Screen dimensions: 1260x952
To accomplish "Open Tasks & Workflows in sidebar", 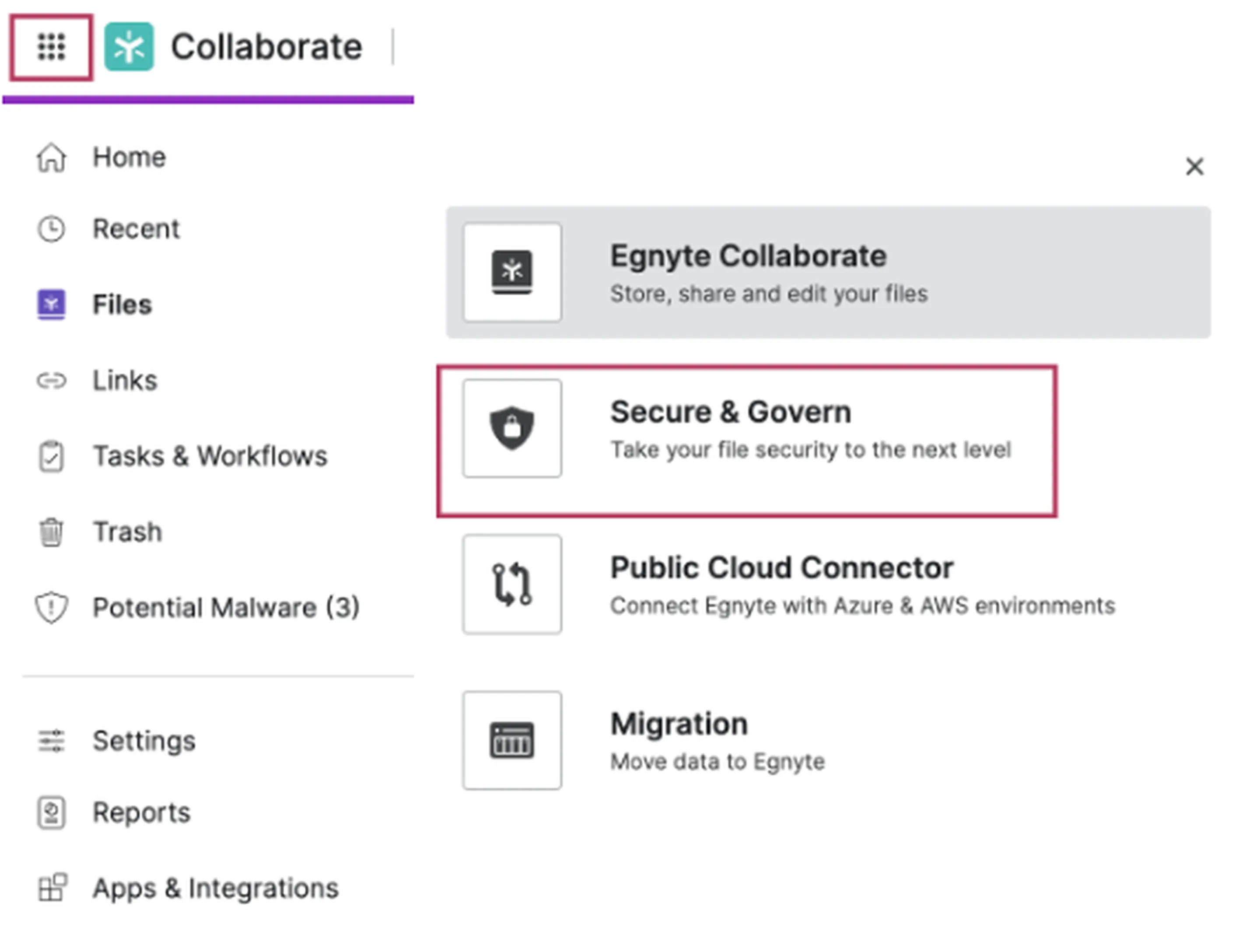I will [210, 456].
